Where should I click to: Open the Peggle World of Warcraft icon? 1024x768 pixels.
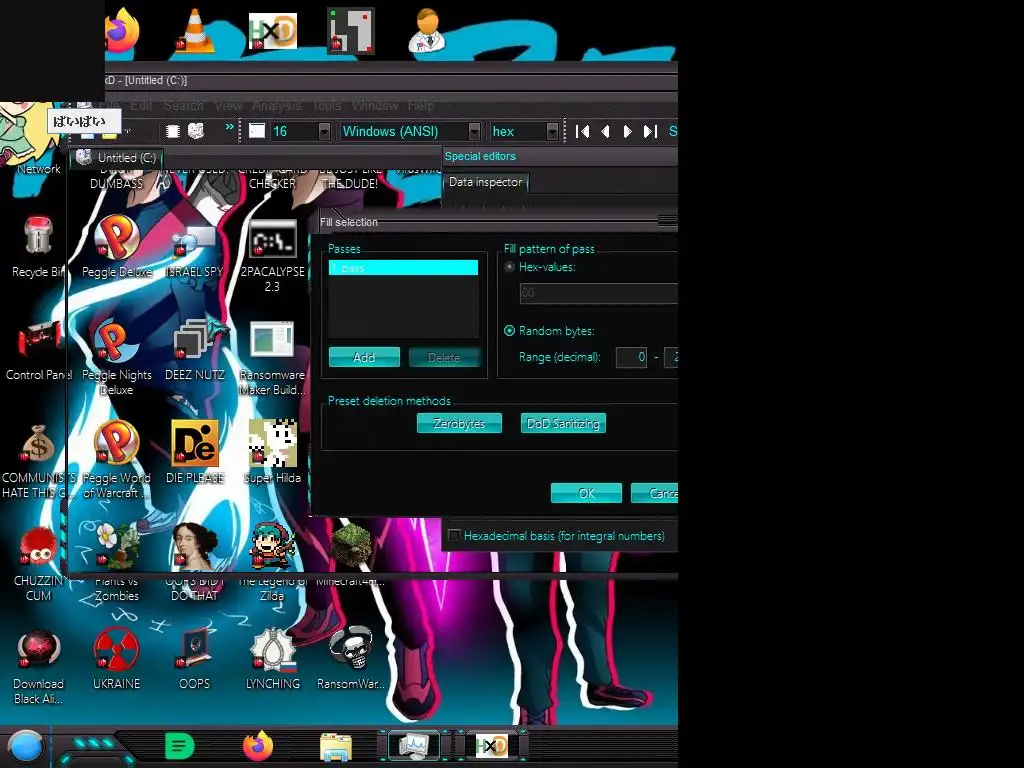[x=116, y=460]
